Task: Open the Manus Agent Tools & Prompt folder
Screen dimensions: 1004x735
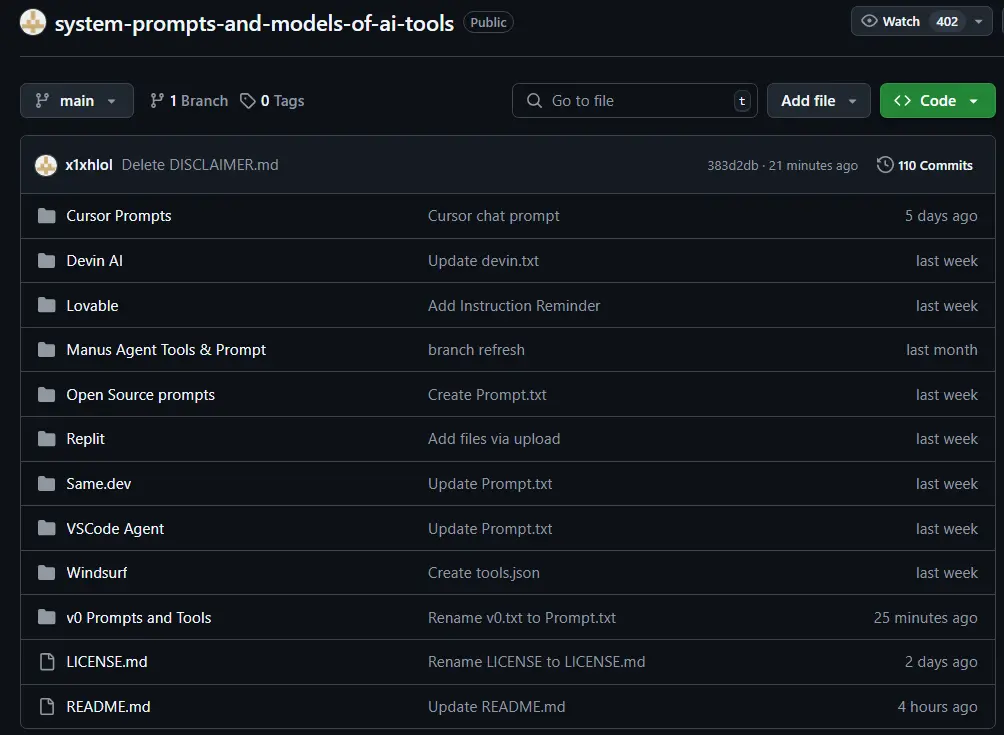Action: (166, 350)
